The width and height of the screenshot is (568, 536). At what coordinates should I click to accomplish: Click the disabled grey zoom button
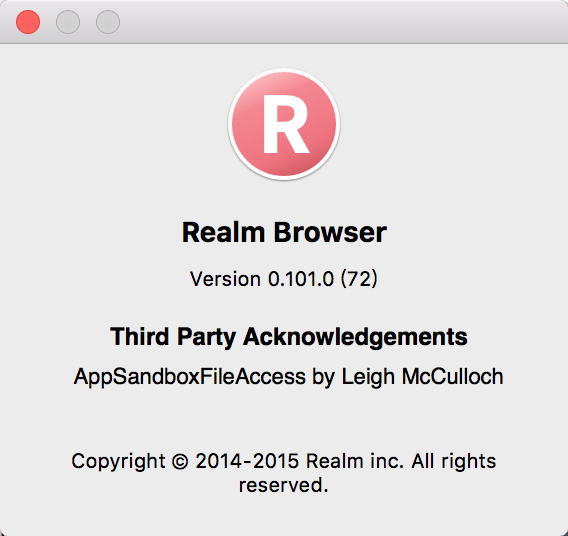[x=108, y=22]
